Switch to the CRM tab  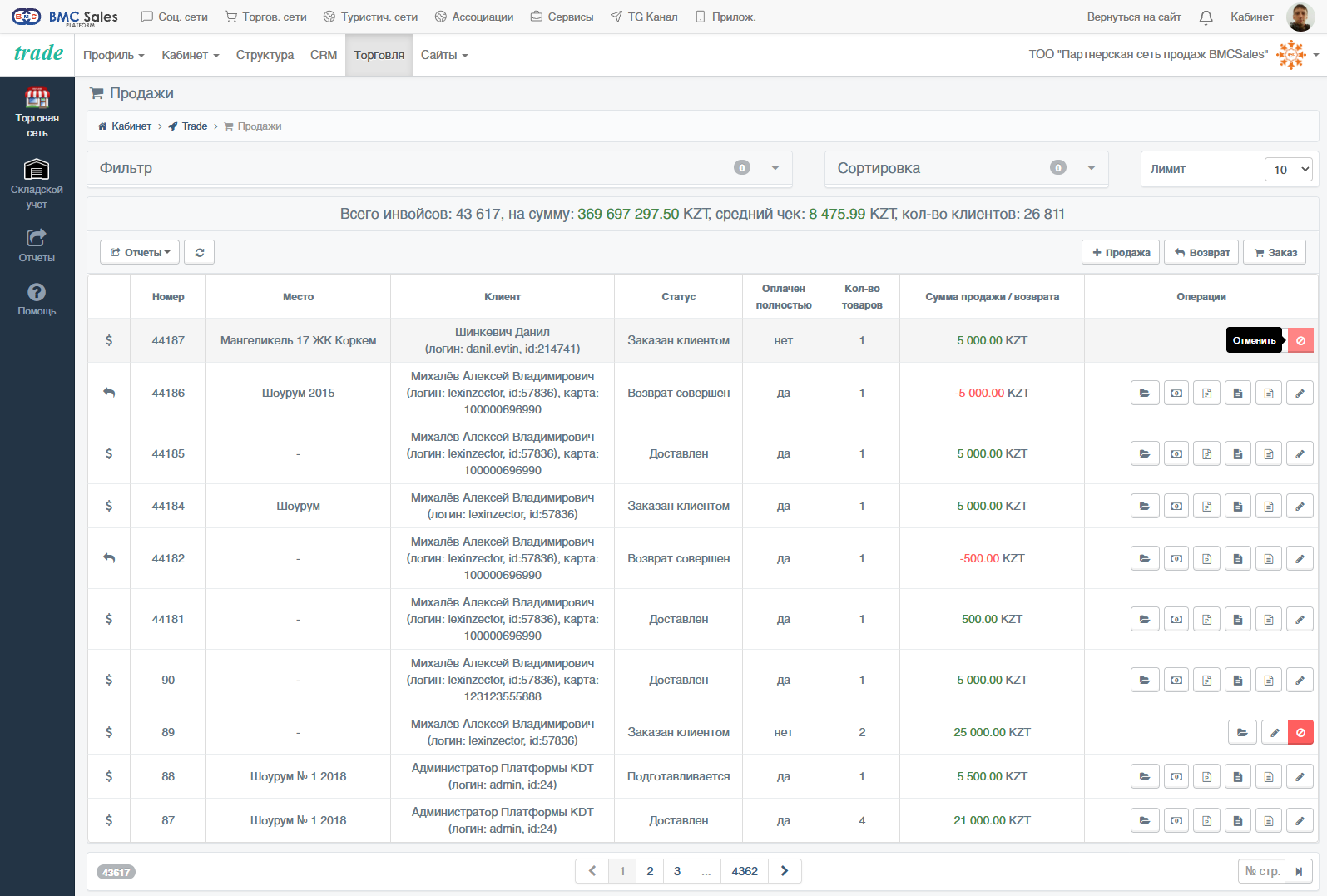click(324, 55)
